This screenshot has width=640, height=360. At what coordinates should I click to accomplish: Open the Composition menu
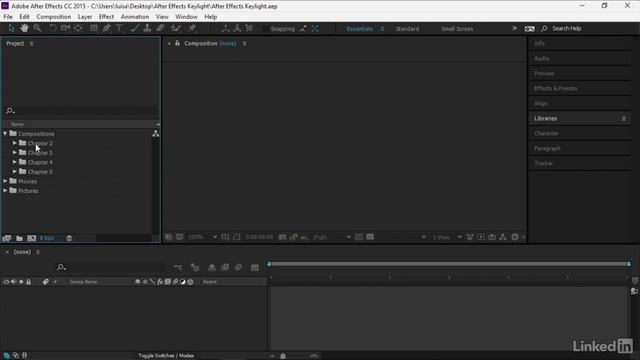point(53,17)
